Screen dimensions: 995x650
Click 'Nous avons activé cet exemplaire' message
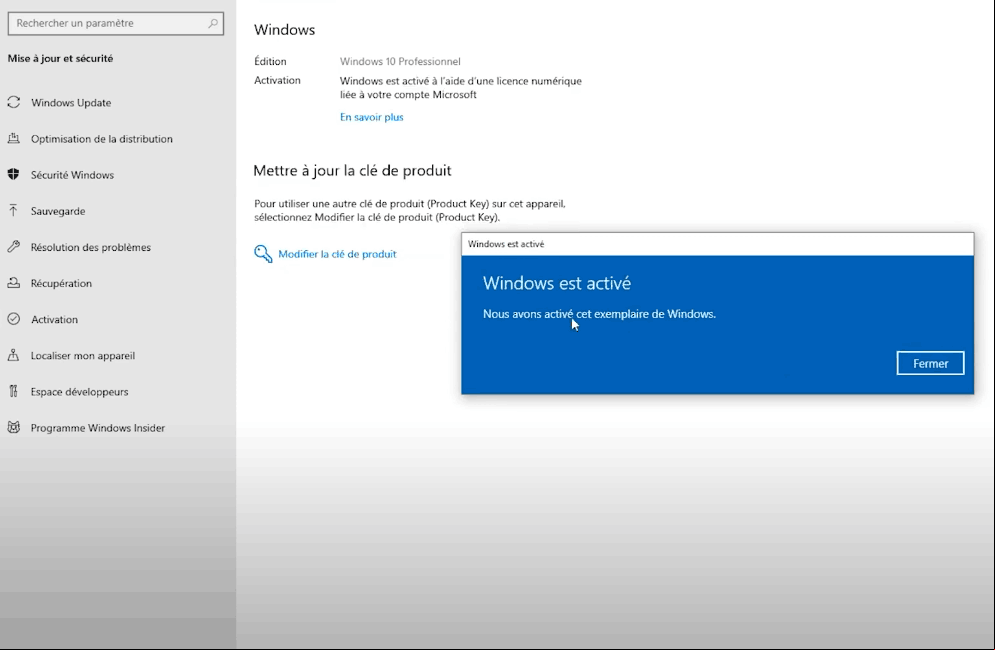[x=599, y=314]
